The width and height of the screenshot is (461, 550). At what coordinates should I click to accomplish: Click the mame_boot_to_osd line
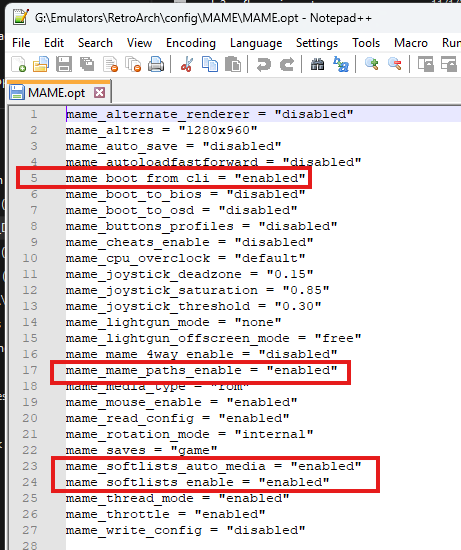181,210
